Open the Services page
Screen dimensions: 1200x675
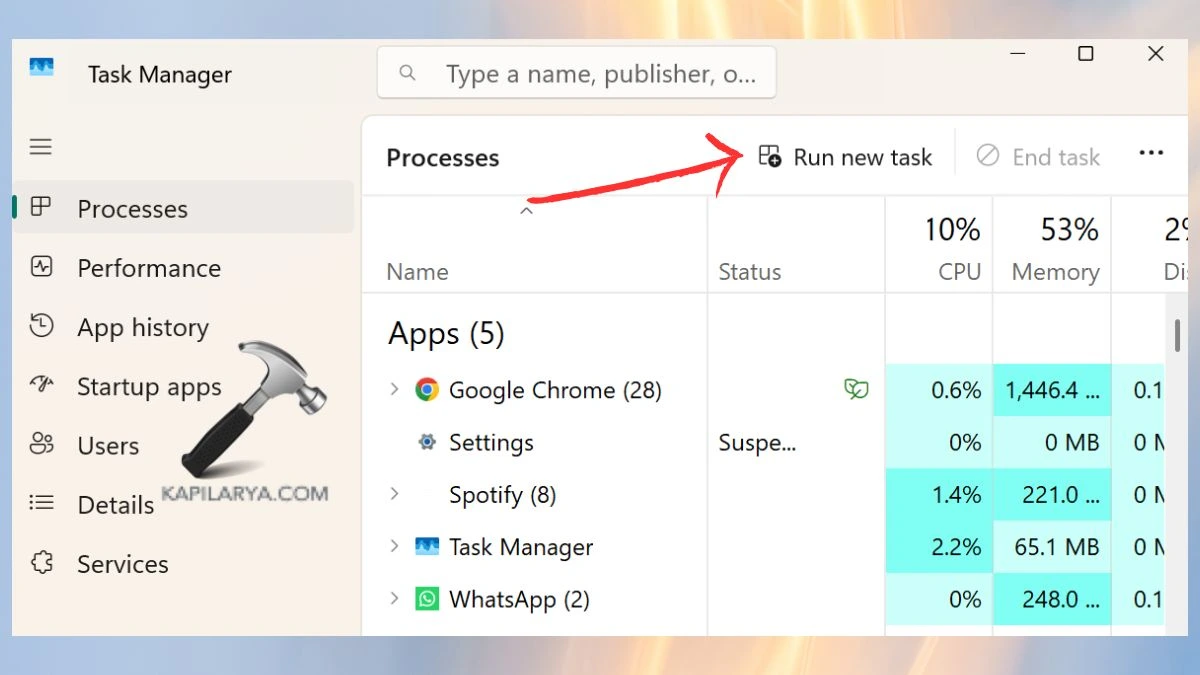click(122, 564)
